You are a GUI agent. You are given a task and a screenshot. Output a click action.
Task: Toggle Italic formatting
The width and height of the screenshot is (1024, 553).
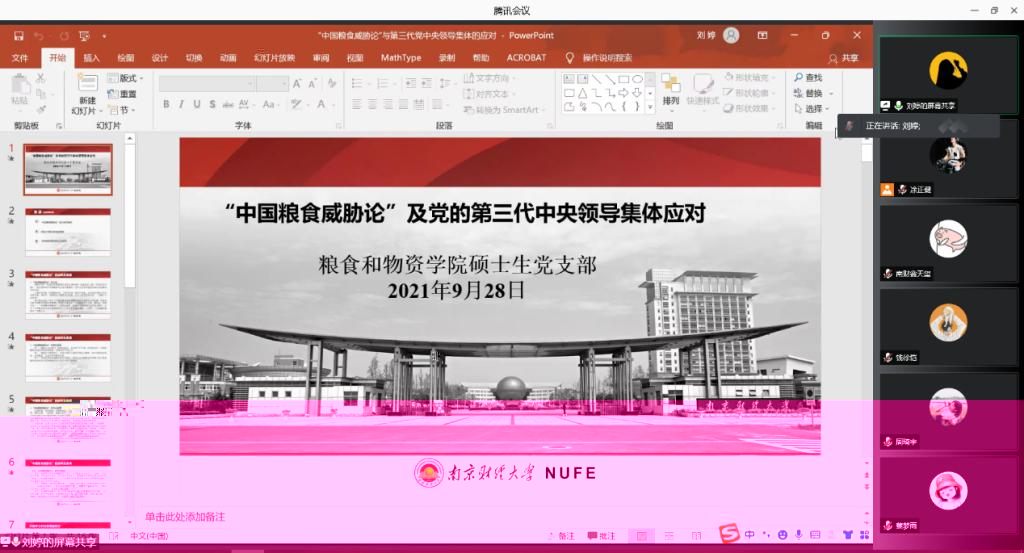click(182, 104)
